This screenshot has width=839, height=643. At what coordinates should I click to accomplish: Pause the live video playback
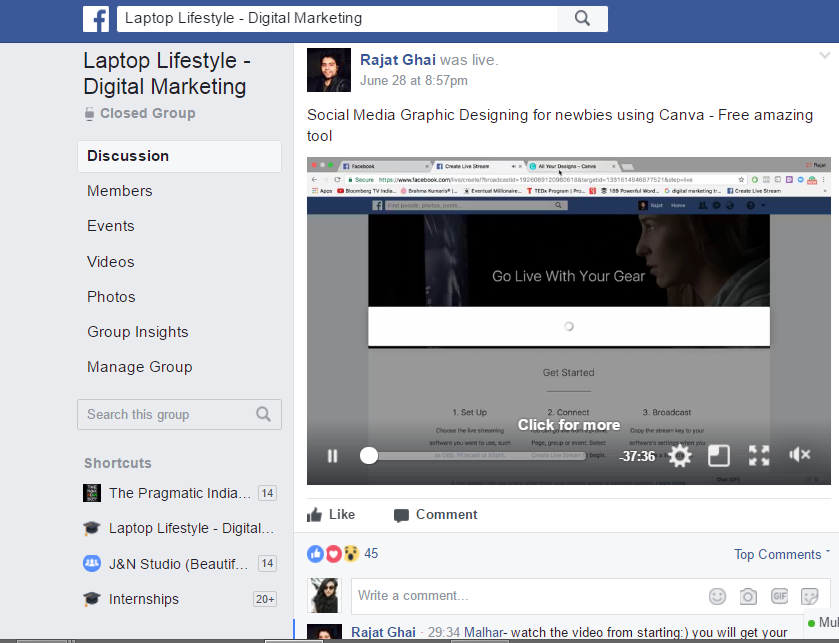pos(332,456)
